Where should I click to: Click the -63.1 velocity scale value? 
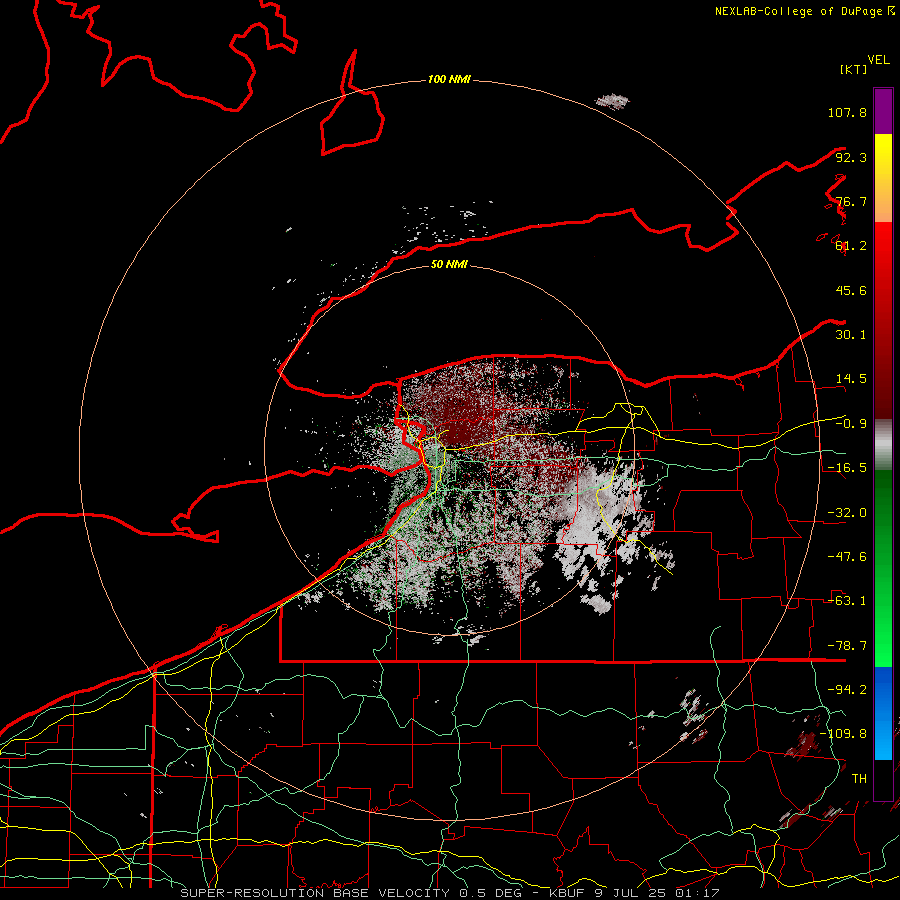(x=847, y=601)
